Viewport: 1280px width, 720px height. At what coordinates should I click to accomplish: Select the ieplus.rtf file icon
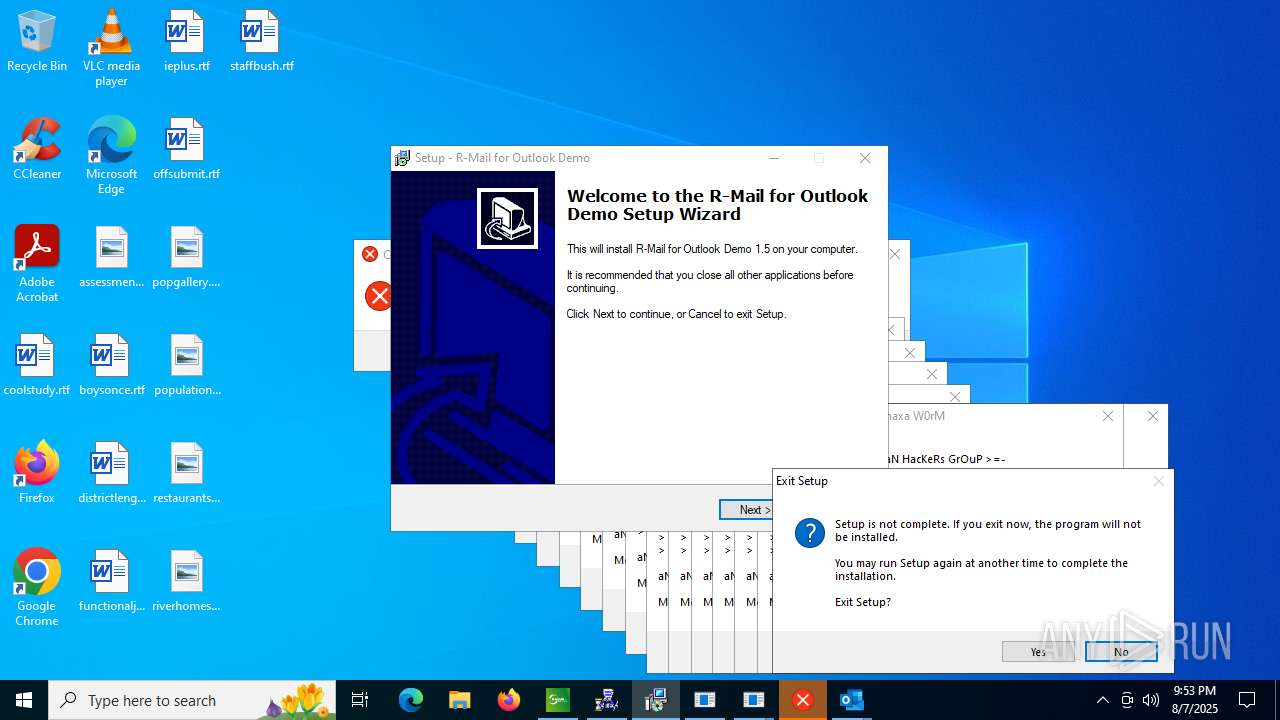click(187, 42)
